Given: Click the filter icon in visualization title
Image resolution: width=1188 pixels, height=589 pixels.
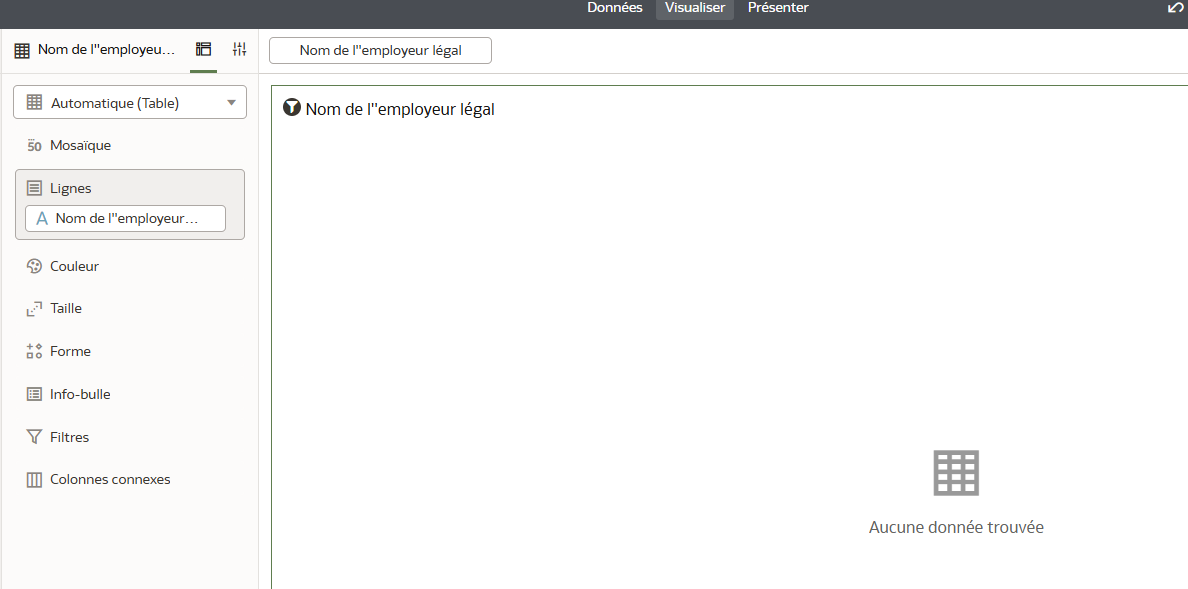Looking at the screenshot, I should coord(292,108).
